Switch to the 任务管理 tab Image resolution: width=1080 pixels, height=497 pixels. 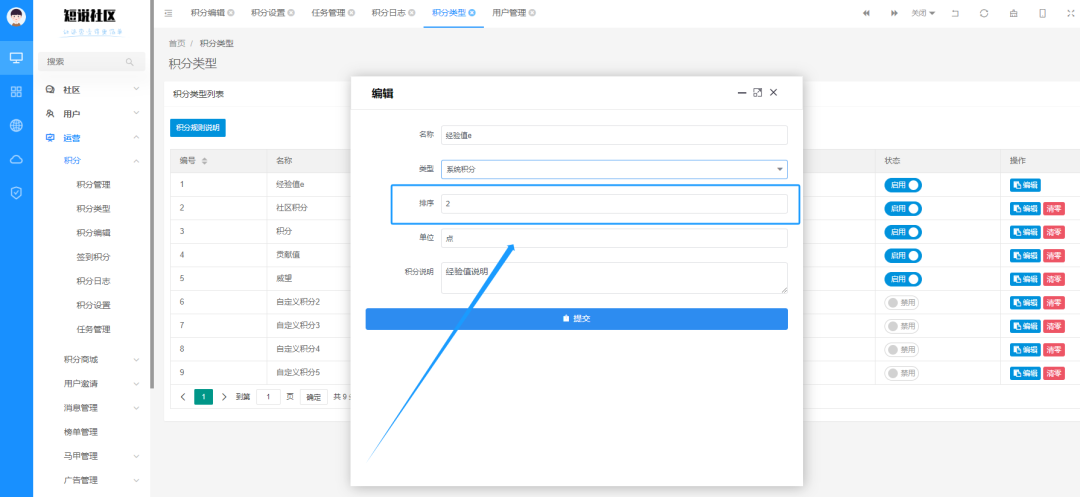329,13
